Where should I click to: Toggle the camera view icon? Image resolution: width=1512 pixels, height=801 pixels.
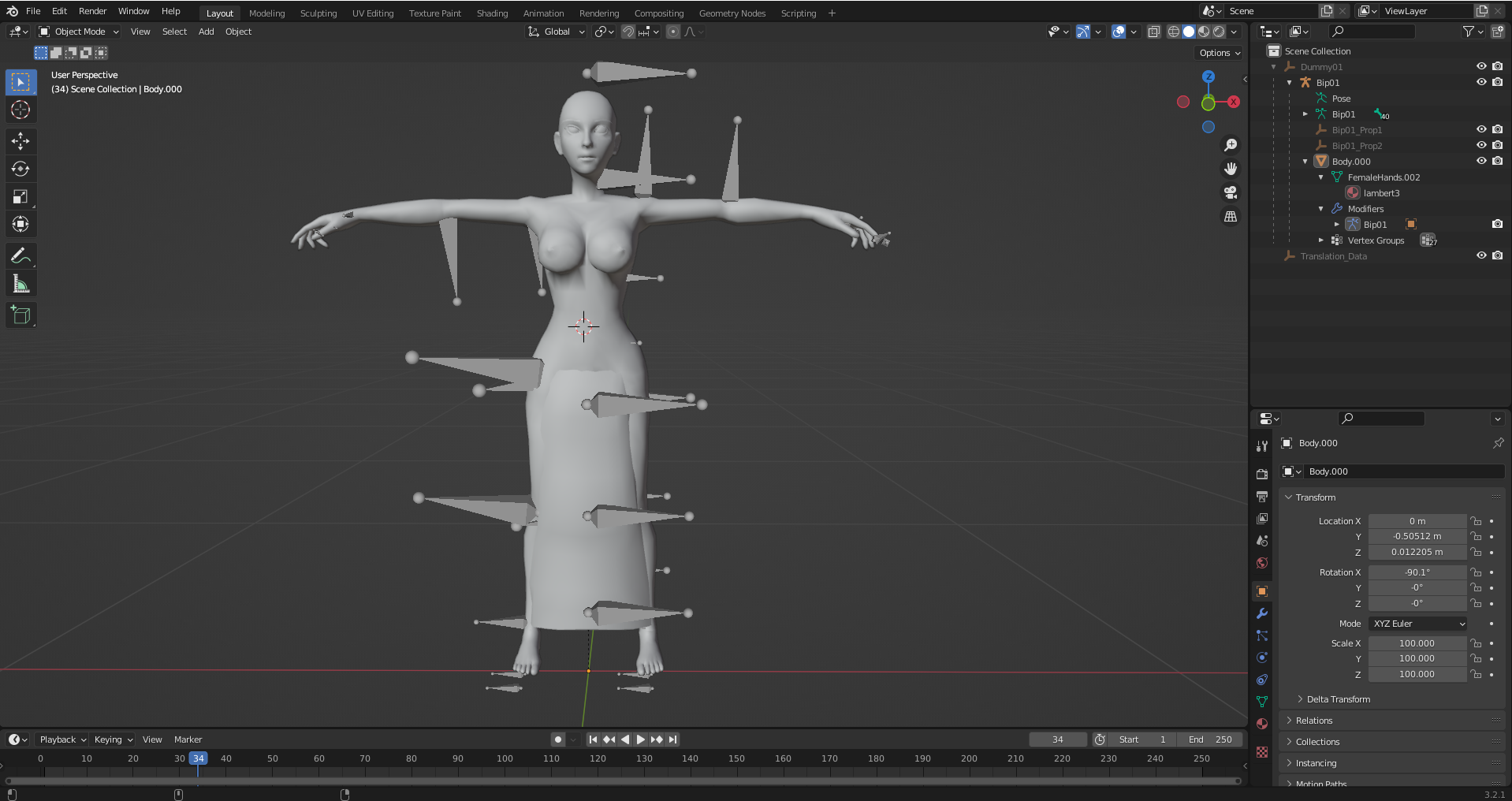tap(1230, 192)
